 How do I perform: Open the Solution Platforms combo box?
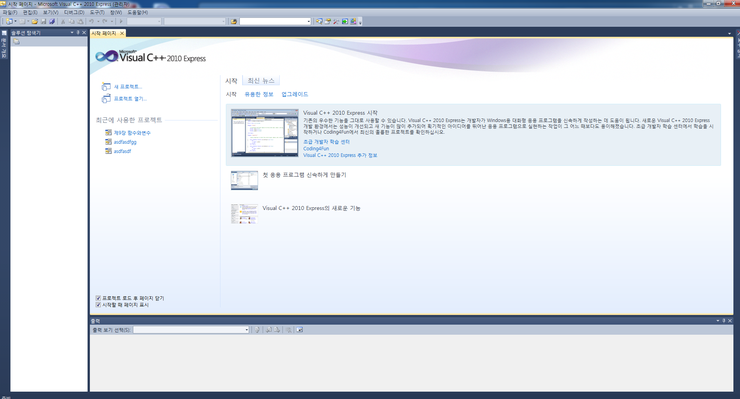click(195, 21)
